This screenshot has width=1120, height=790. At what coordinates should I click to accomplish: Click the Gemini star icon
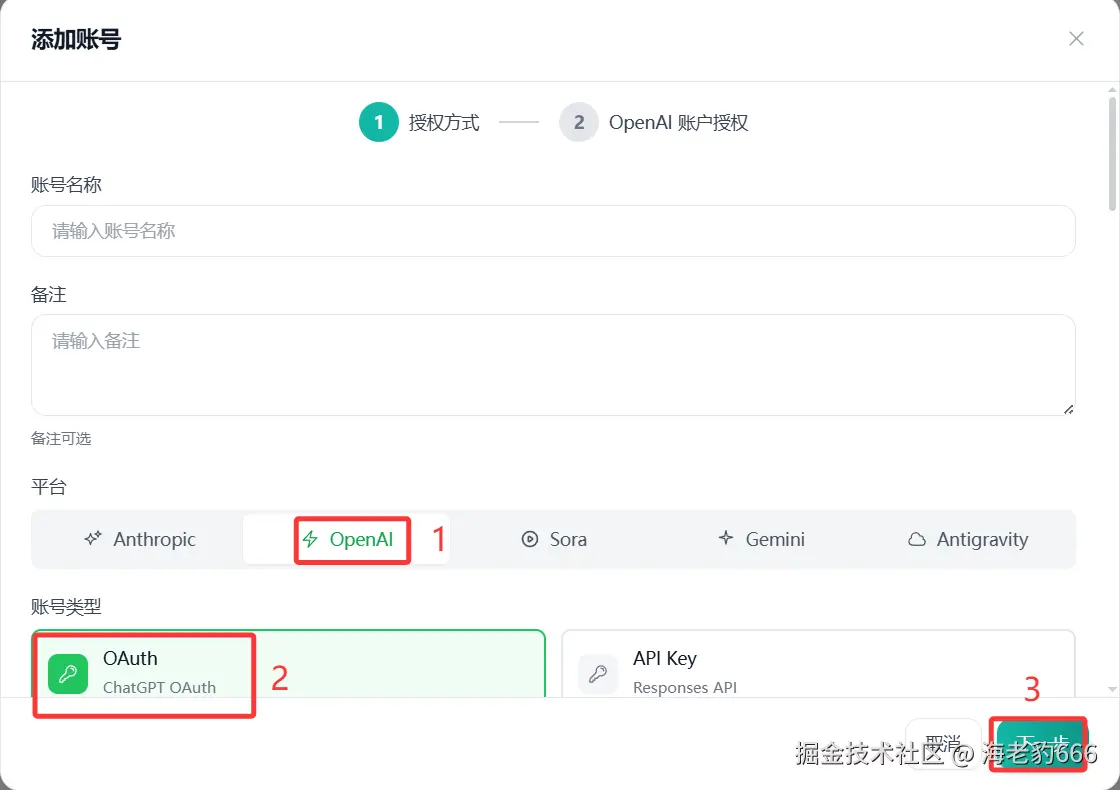point(726,538)
